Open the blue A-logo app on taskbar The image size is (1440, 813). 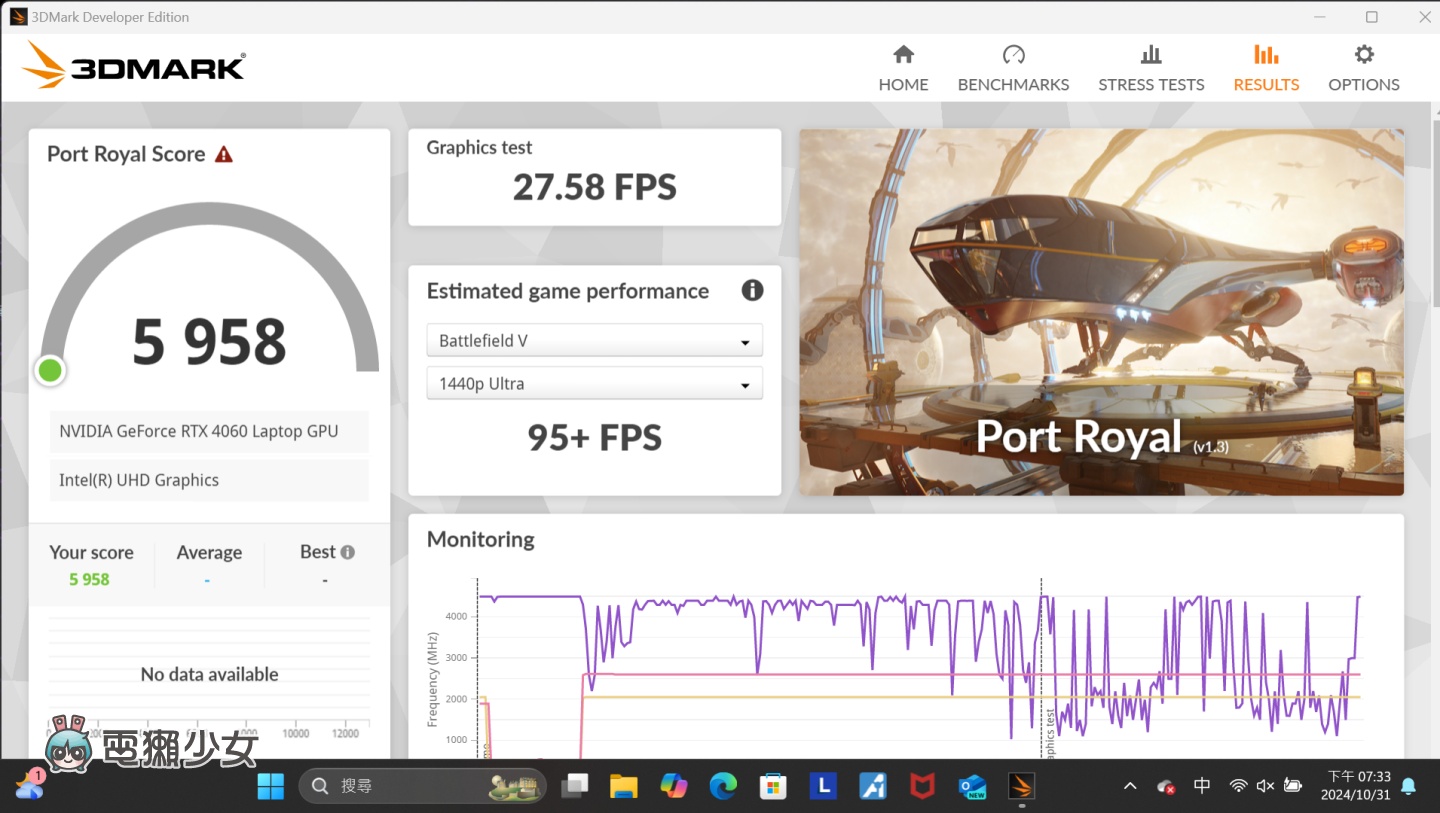pos(872,787)
